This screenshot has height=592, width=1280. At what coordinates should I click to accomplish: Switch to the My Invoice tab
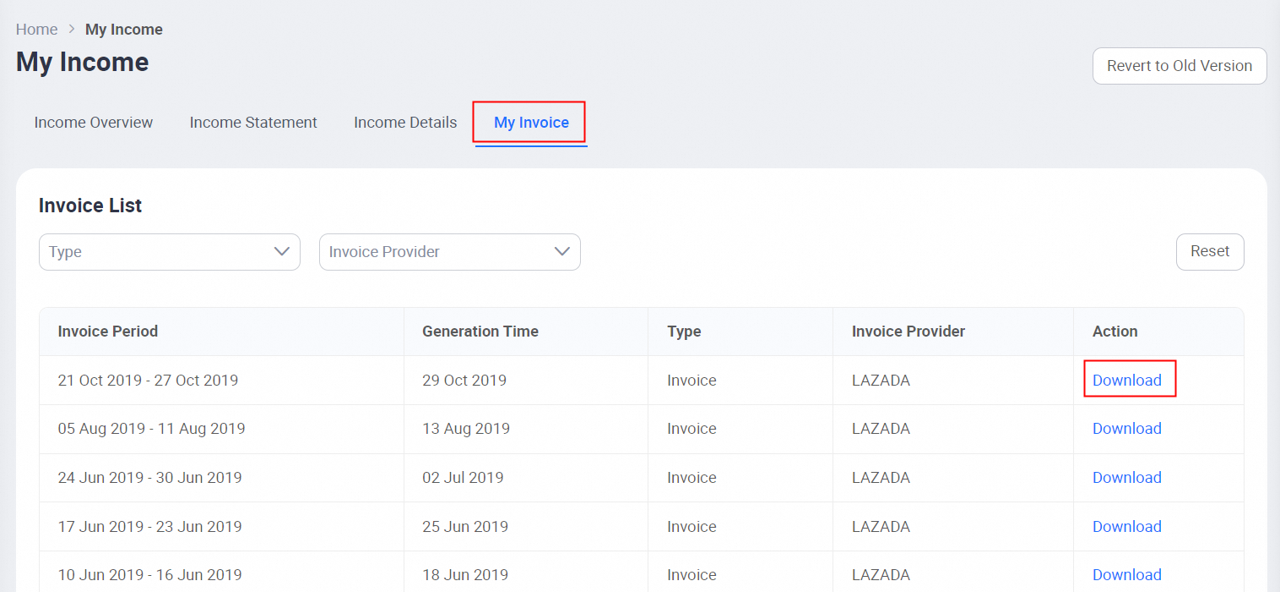tap(528, 121)
